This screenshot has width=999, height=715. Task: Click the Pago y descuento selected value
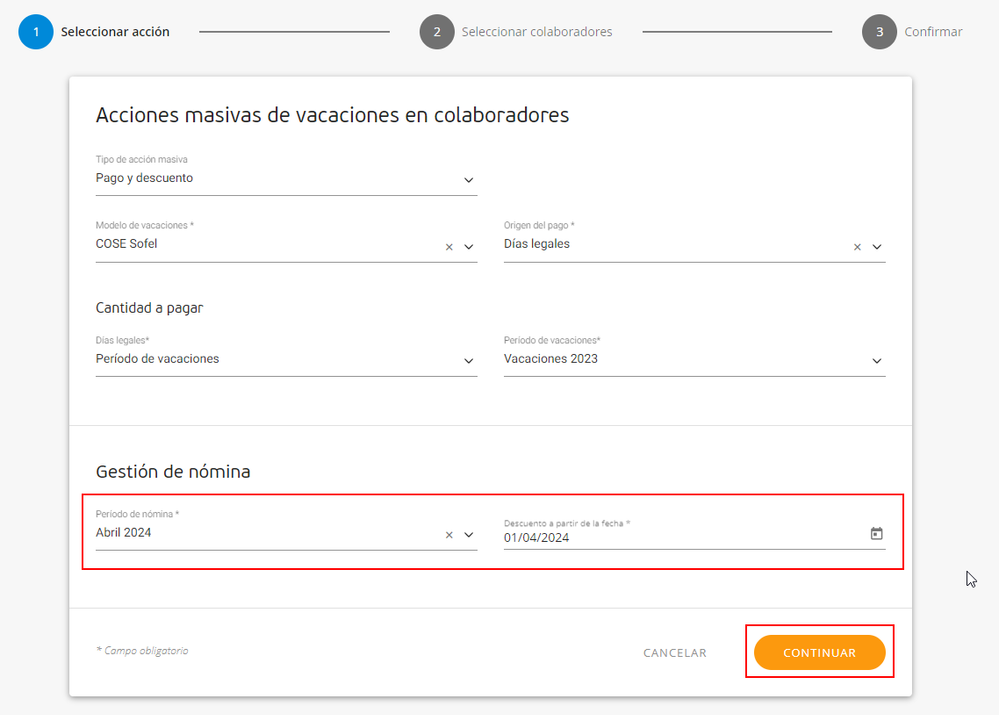pos(145,178)
